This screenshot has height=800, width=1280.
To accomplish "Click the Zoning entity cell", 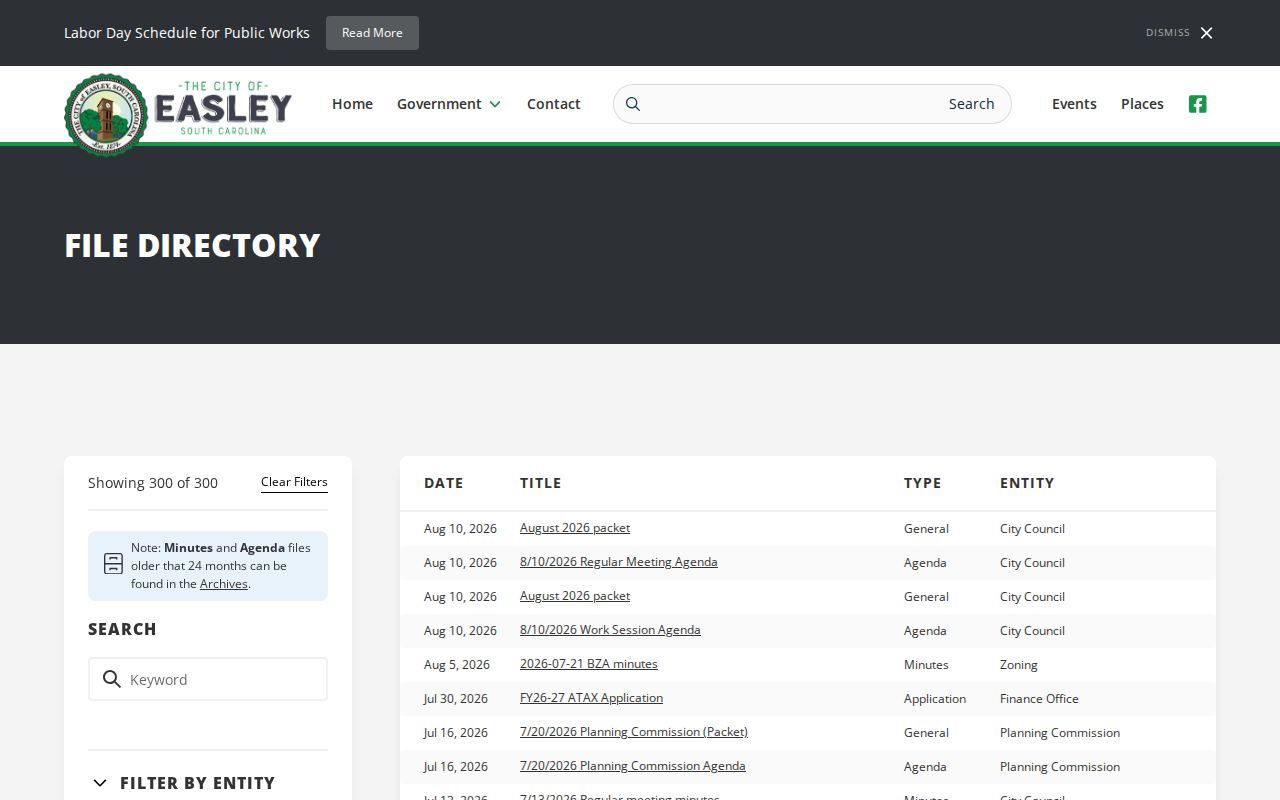I will [x=1019, y=665].
